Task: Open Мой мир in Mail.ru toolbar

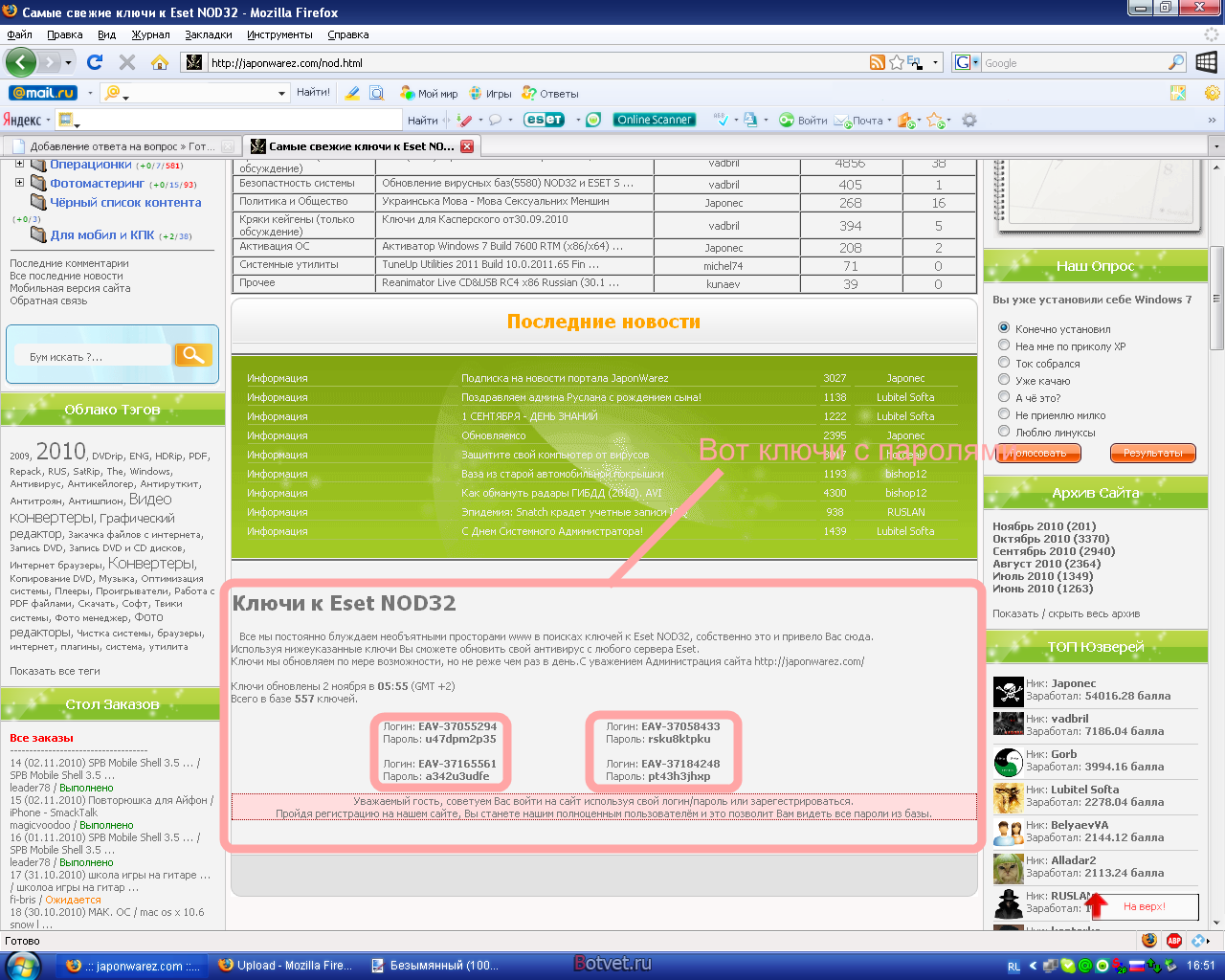Action: (429, 94)
